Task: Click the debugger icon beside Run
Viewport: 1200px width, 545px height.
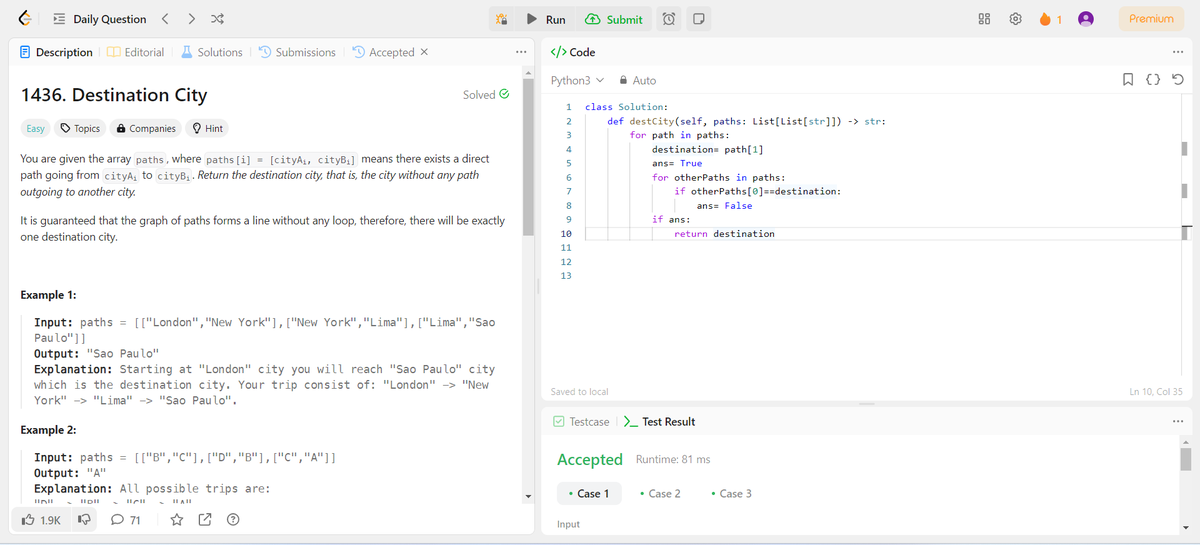Action: click(x=504, y=19)
